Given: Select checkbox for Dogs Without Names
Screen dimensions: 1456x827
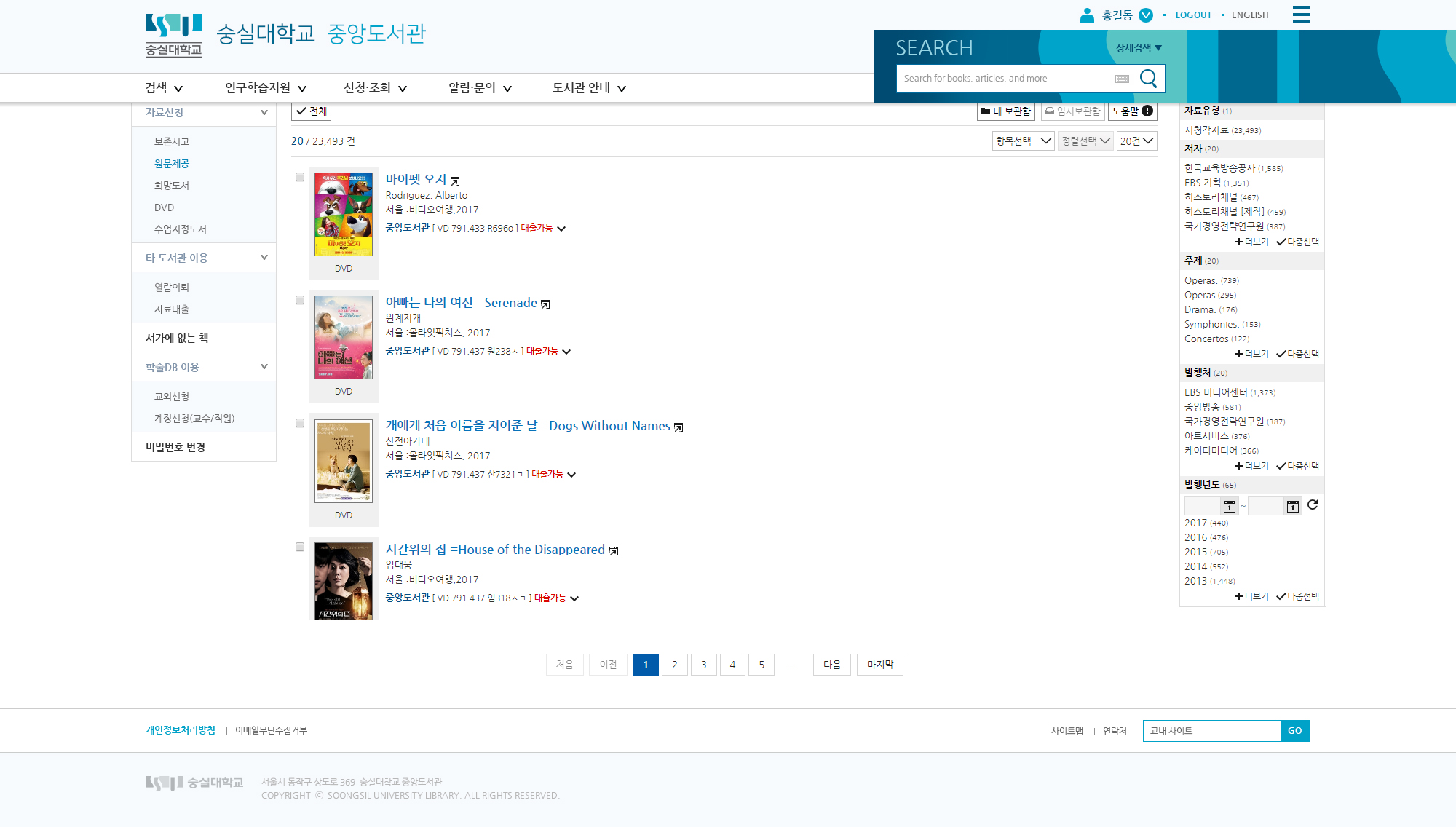Looking at the screenshot, I should click(x=299, y=423).
